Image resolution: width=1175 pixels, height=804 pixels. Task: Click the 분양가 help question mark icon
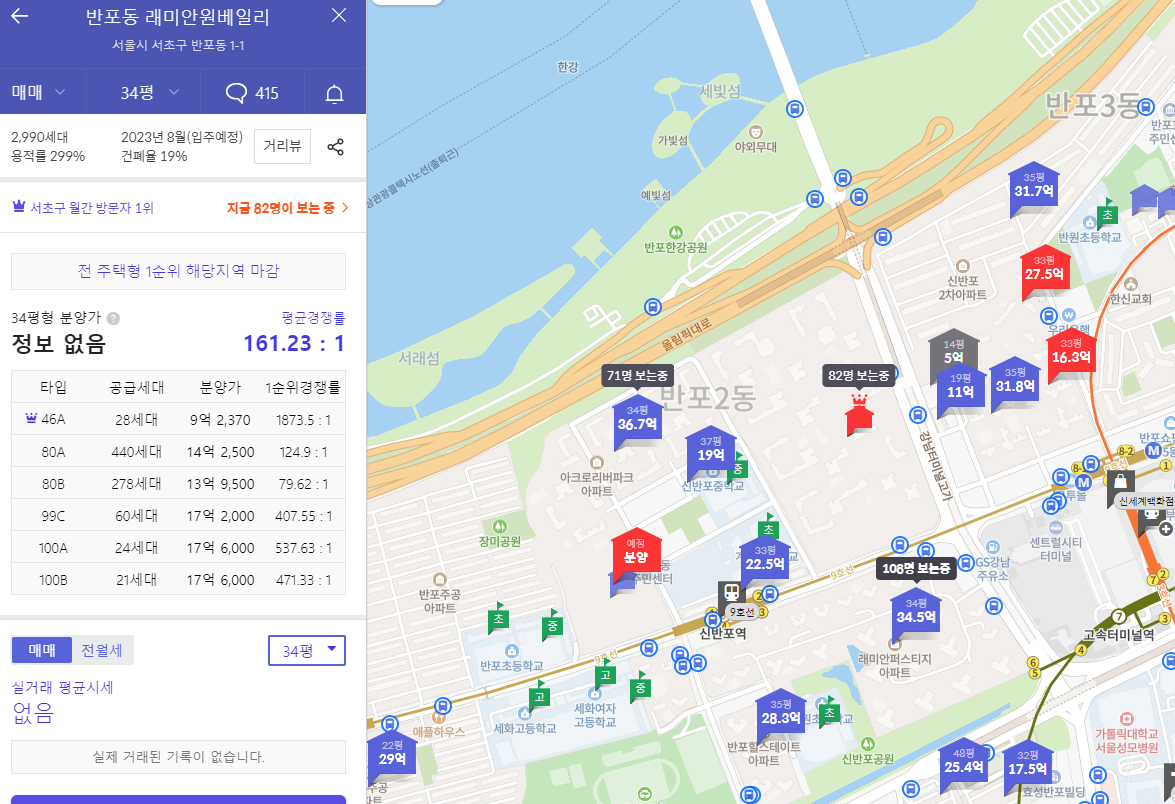click(x=113, y=318)
